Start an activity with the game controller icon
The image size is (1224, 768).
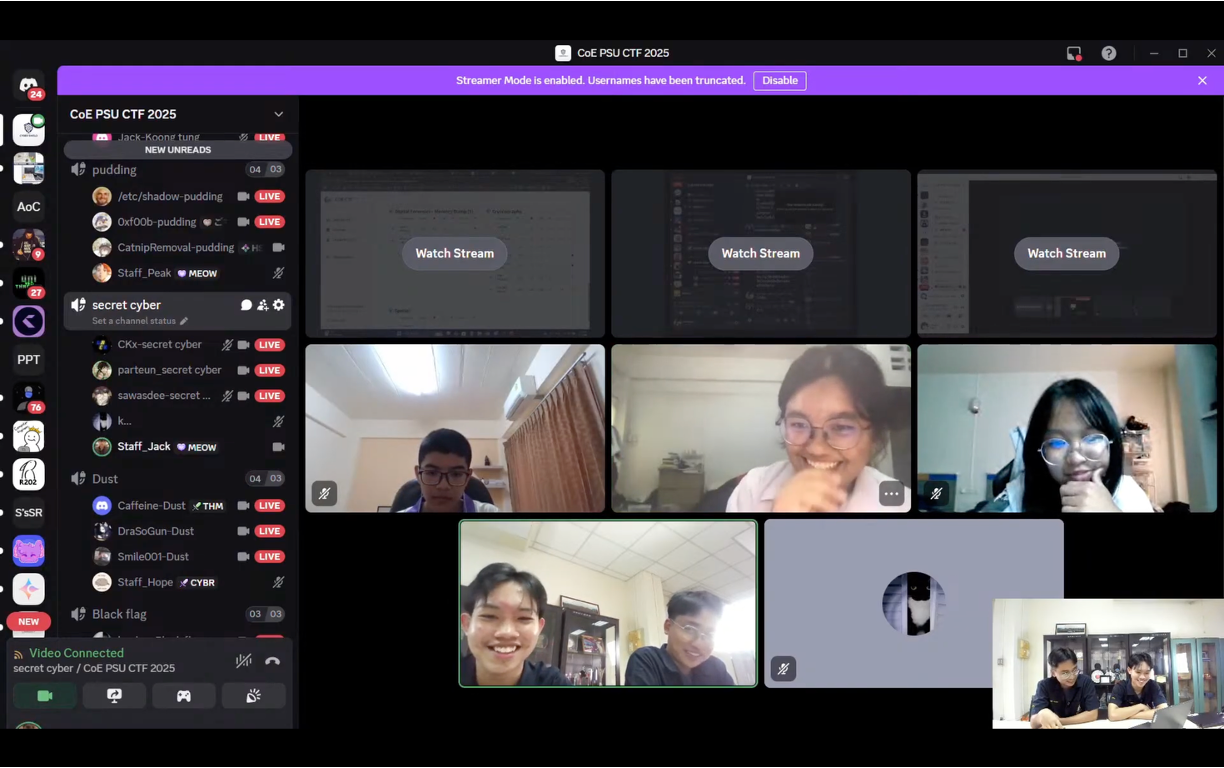click(184, 696)
